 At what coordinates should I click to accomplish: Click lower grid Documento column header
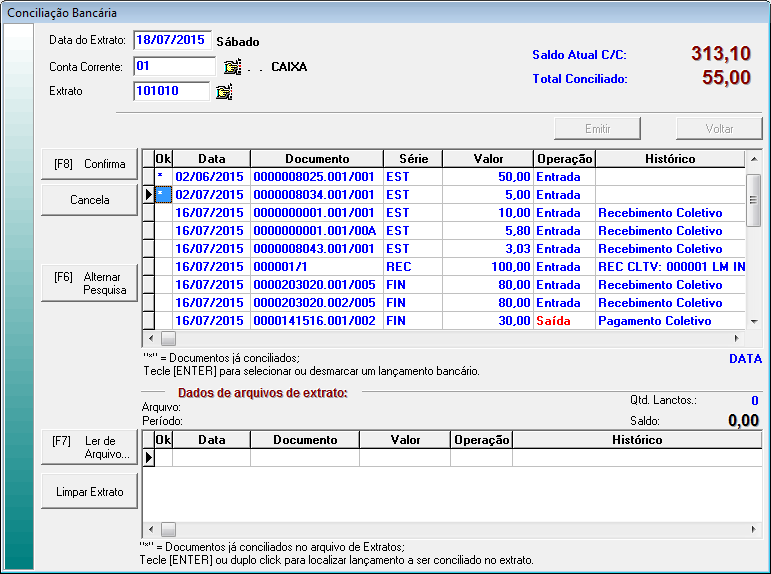point(305,440)
